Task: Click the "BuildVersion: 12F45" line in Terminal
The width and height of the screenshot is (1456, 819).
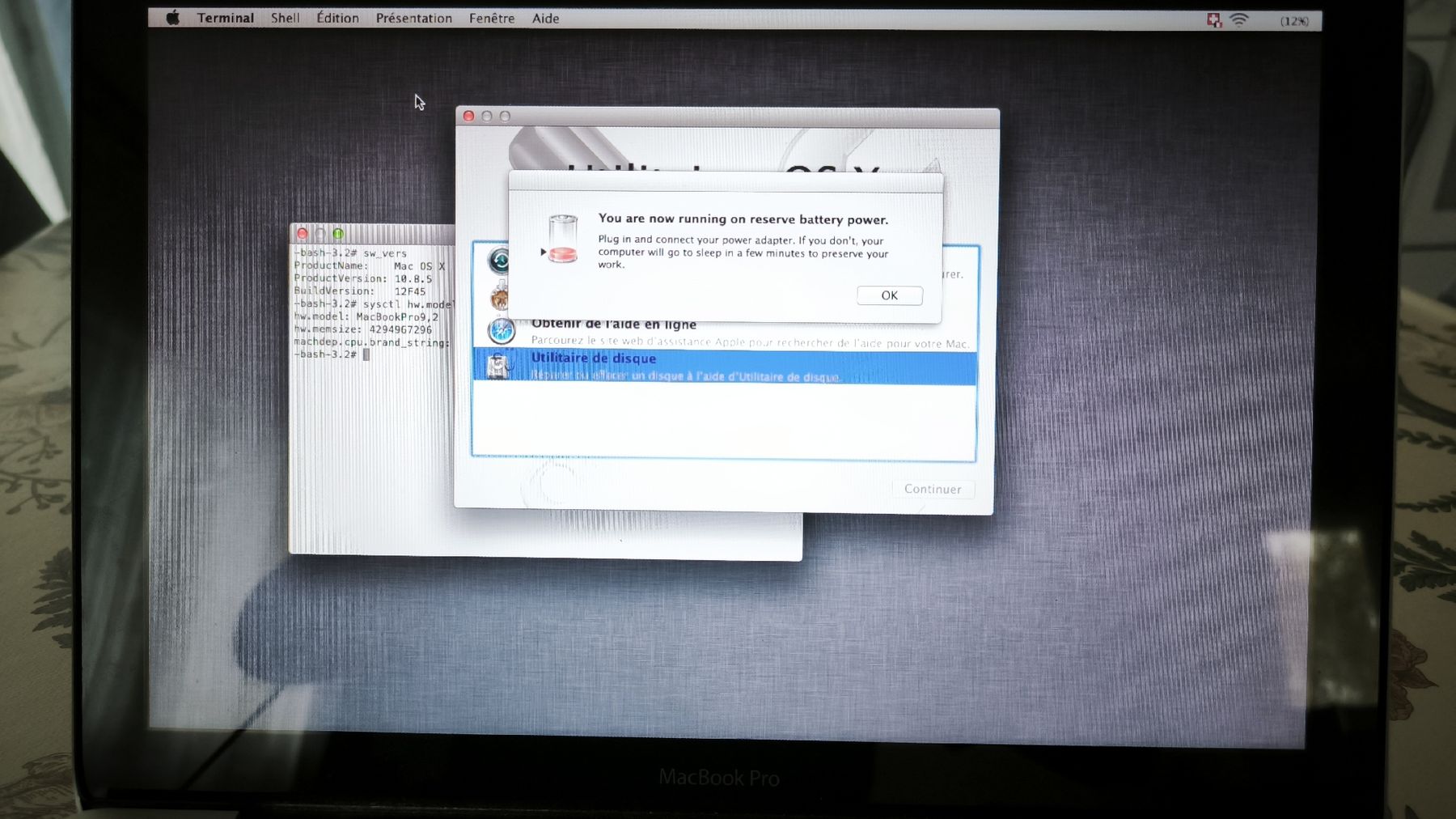Action: click(x=359, y=291)
